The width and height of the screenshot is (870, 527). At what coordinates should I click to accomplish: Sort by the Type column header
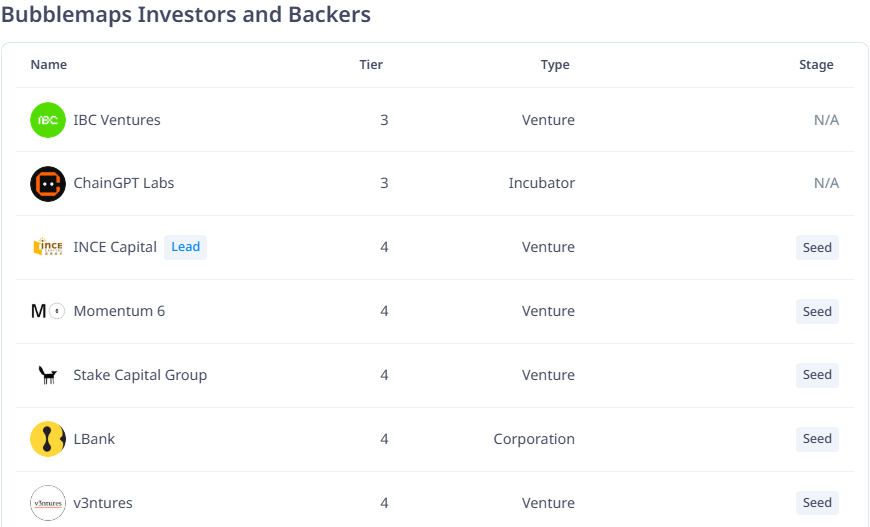coord(555,65)
